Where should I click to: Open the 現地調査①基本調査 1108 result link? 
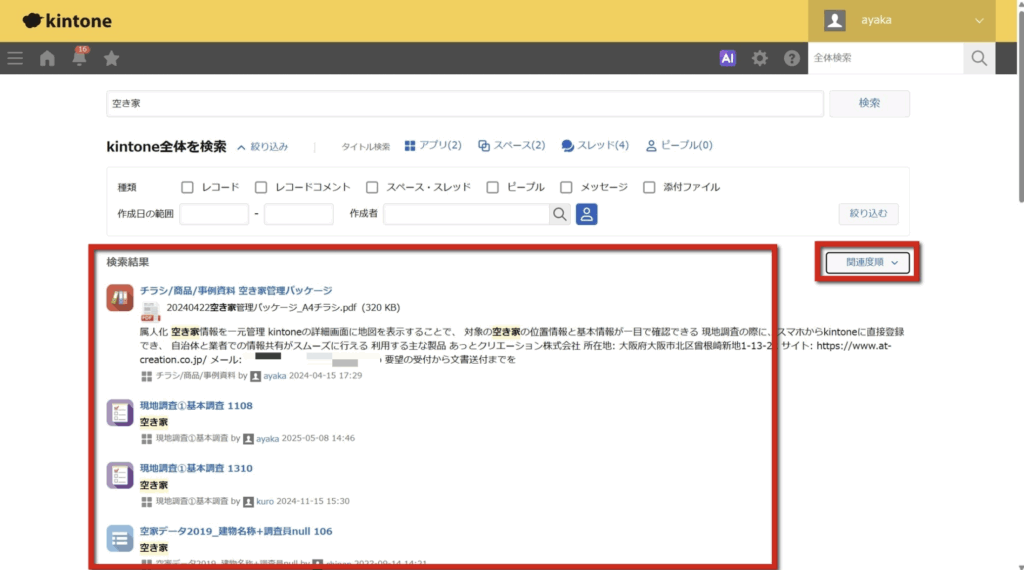point(196,405)
